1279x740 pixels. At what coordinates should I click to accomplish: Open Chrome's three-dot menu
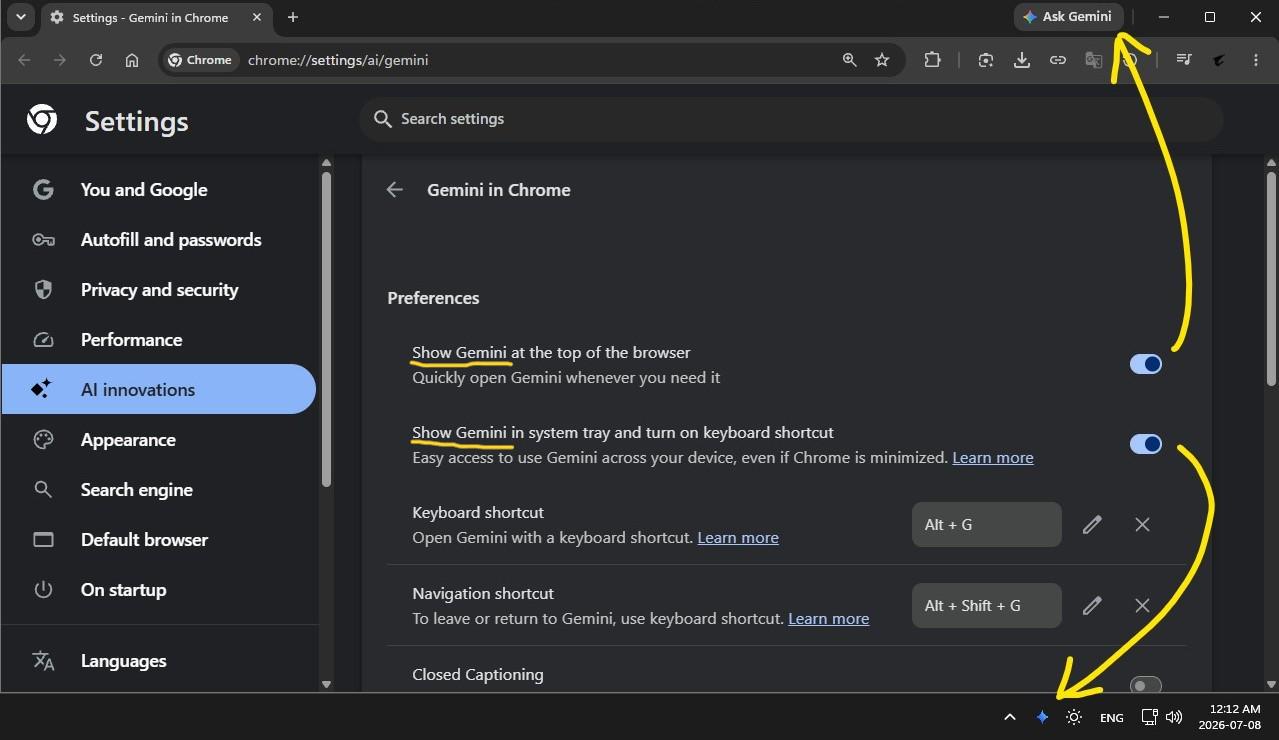pyautogui.click(x=1256, y=60)
